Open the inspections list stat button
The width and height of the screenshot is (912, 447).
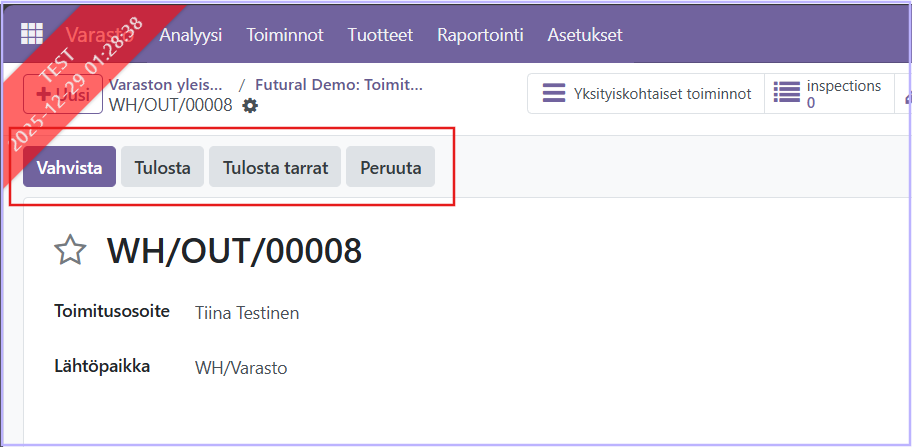pyautogui.click(x=828, y=94)
